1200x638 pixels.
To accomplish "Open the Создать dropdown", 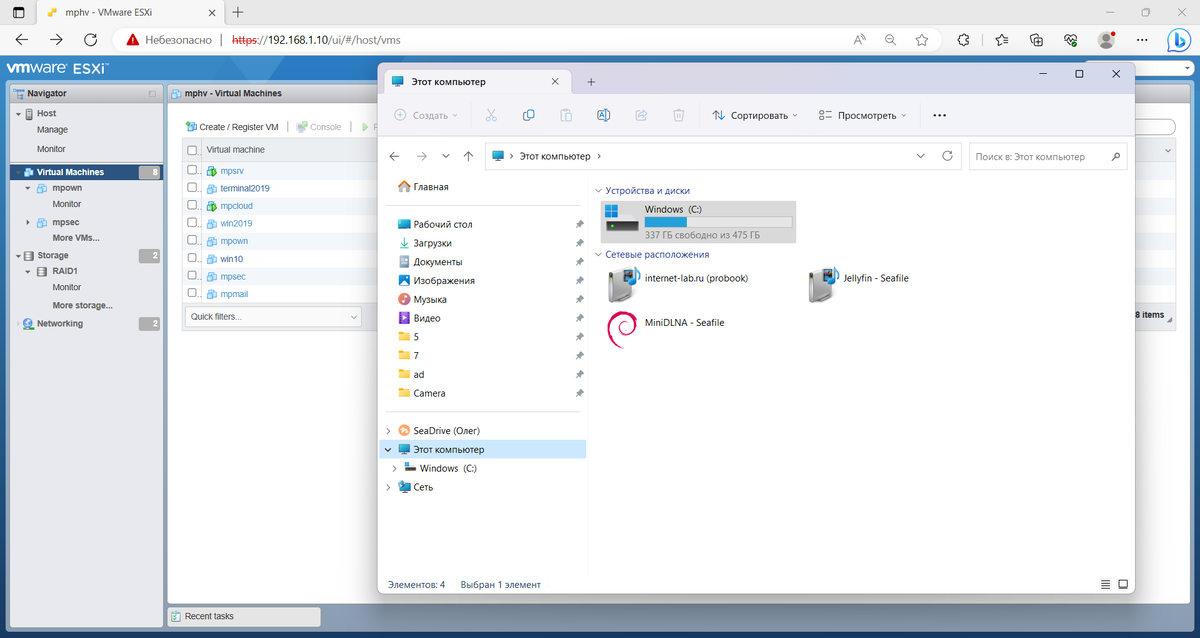I will coord(426,115).
